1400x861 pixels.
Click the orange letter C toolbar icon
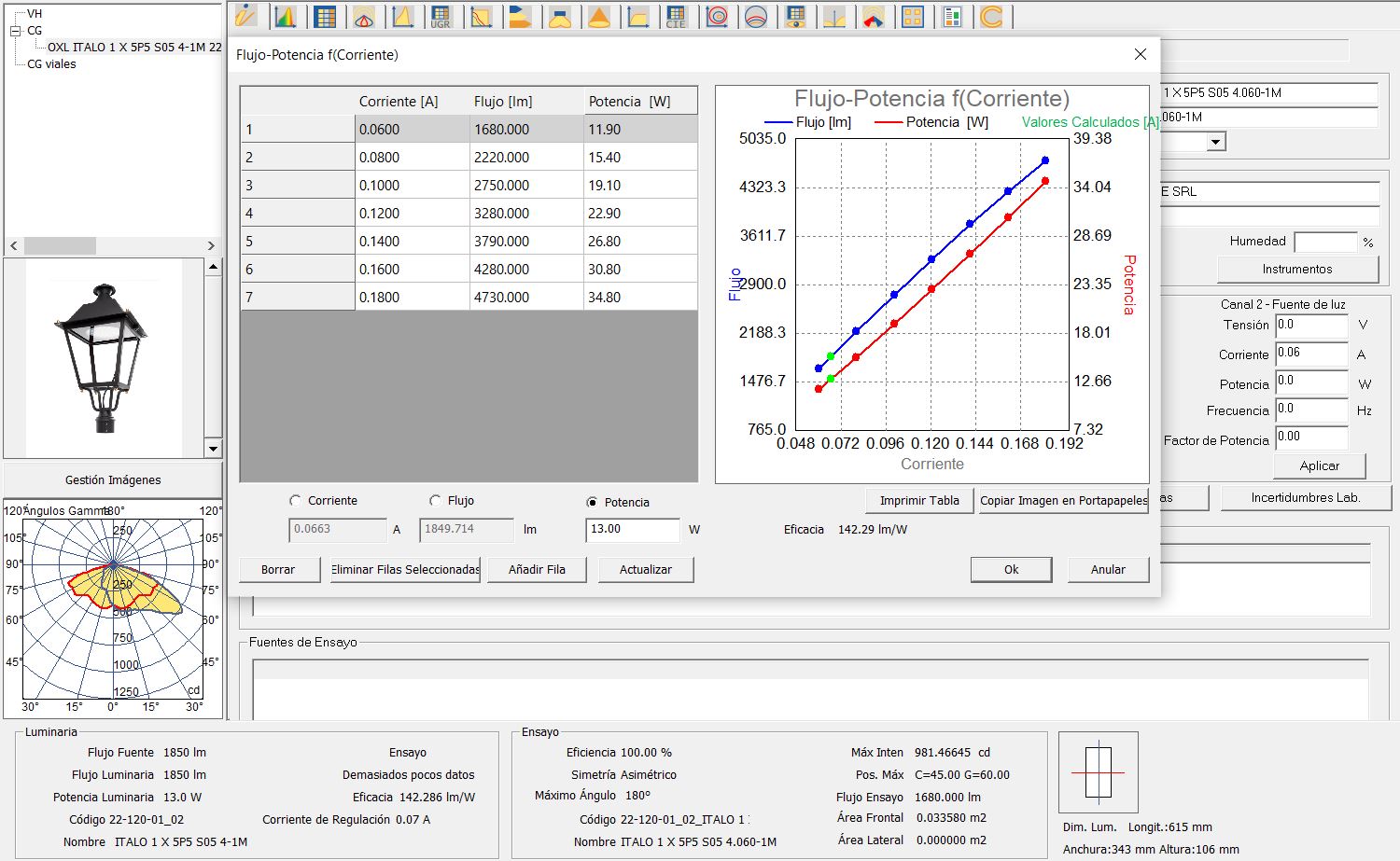tap(991, 17)
